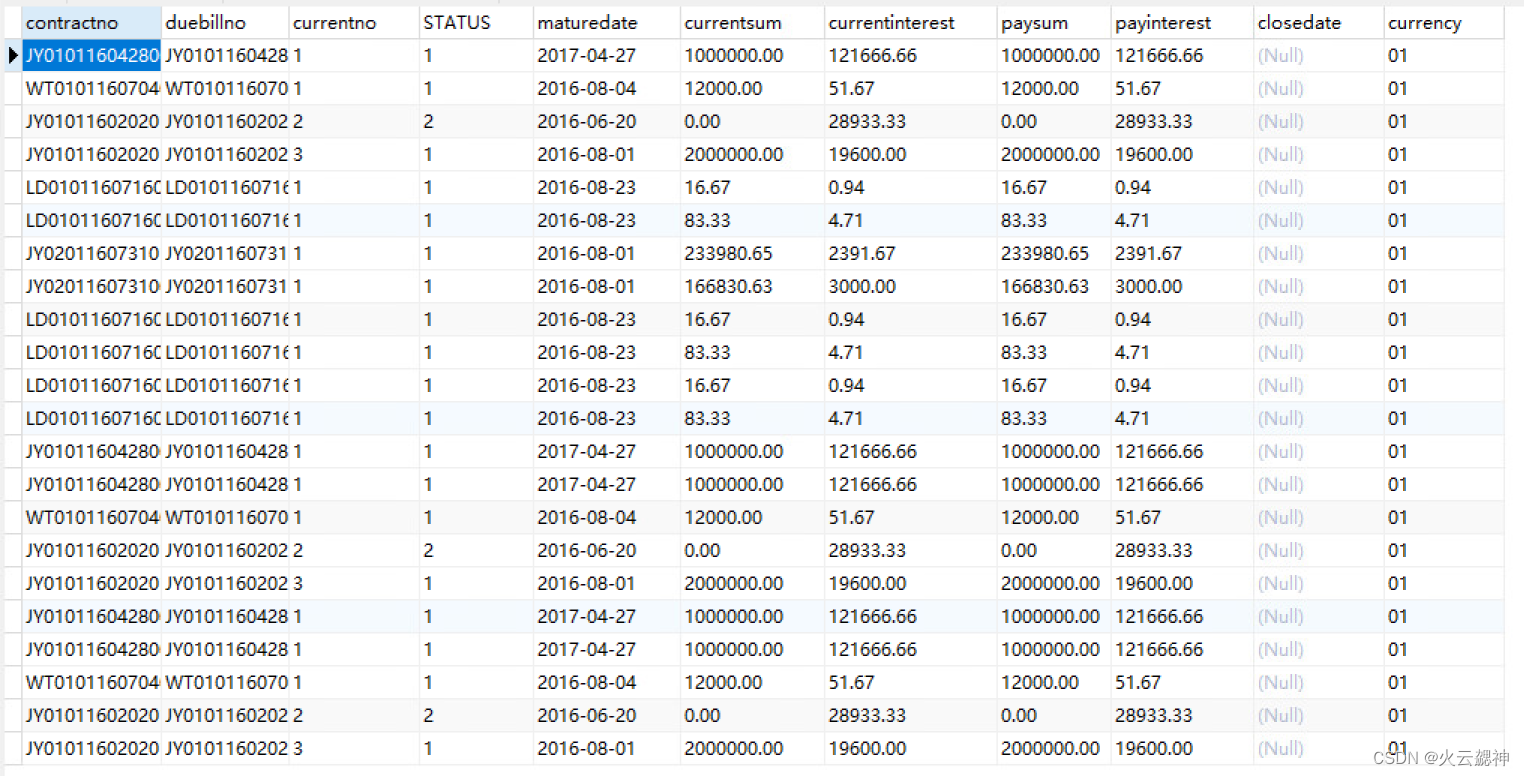Select STATUS cell in the 166830.63 row
1524x776 pixels.
(x=476, y=287)
